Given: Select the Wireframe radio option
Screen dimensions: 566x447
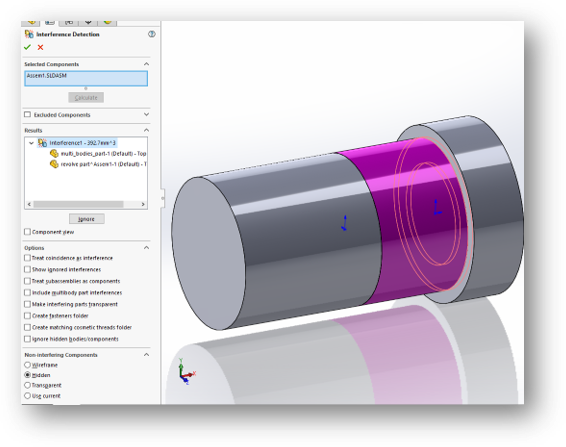Looking at the screenshot, I should (27, 365).
